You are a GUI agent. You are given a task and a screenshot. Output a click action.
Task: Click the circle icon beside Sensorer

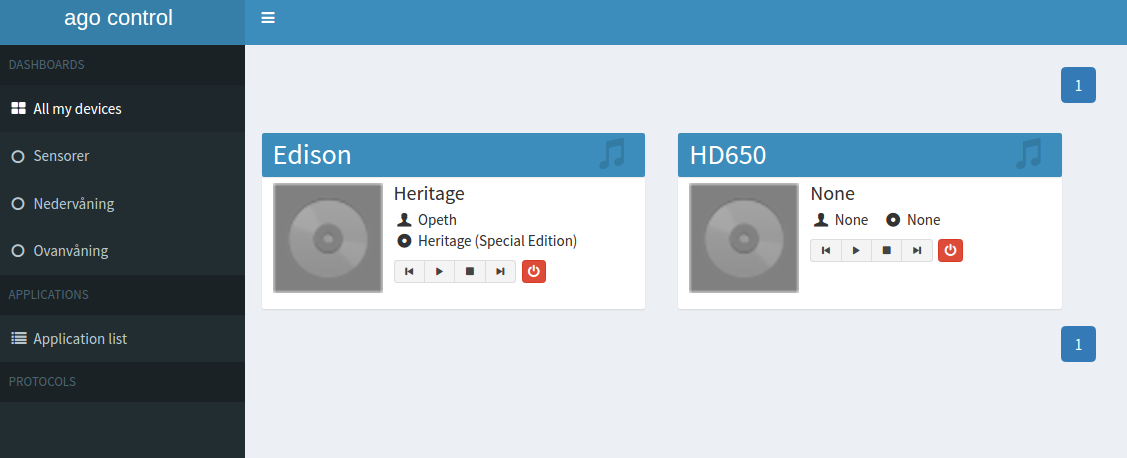(x=19, y=156)
